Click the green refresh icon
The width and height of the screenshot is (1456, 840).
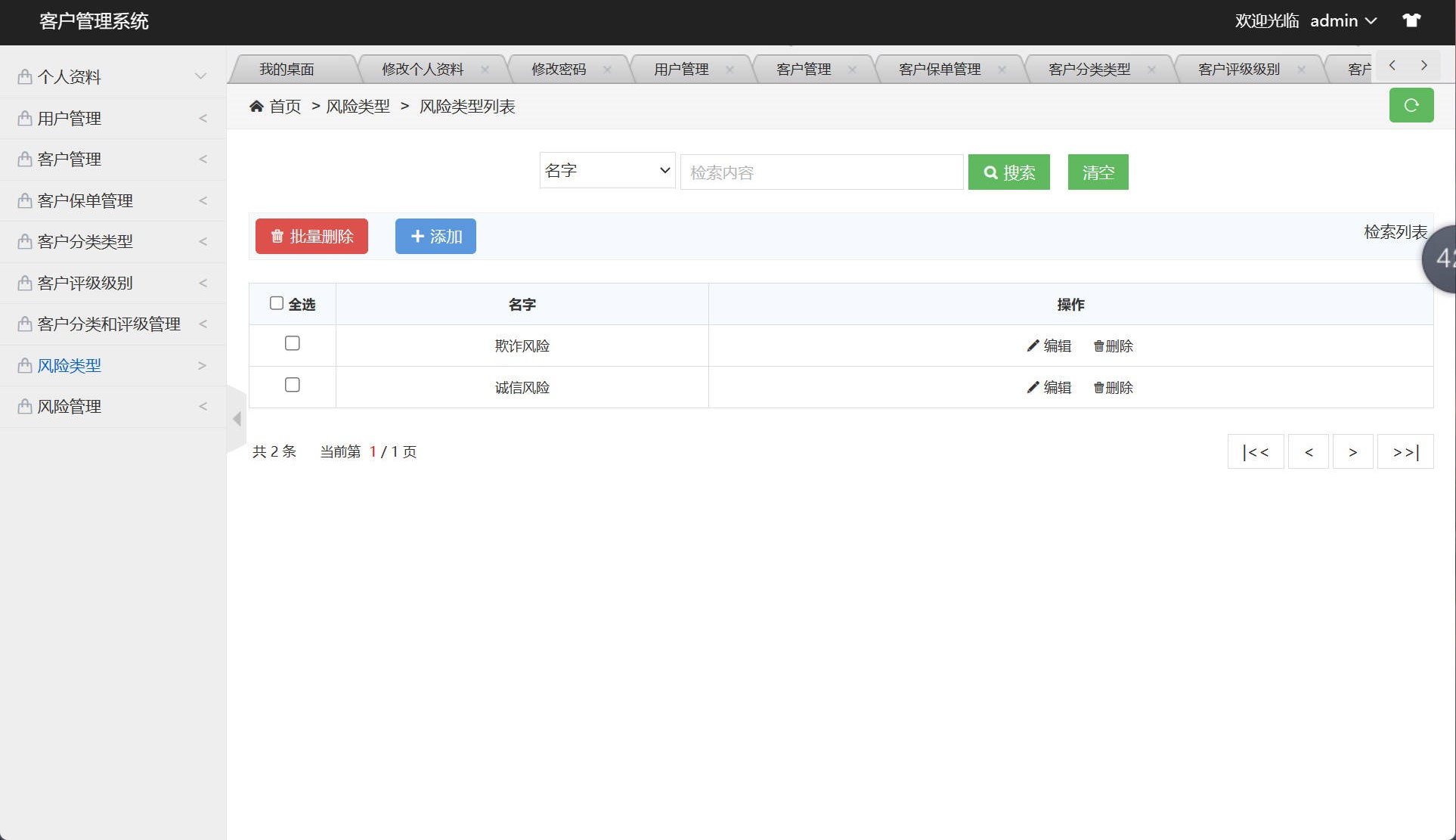pos(1411,105)
